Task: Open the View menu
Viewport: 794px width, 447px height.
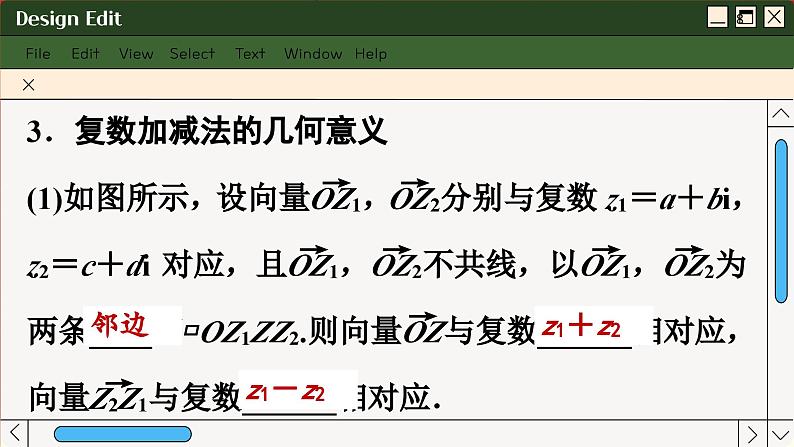Action: pos(136,54)
